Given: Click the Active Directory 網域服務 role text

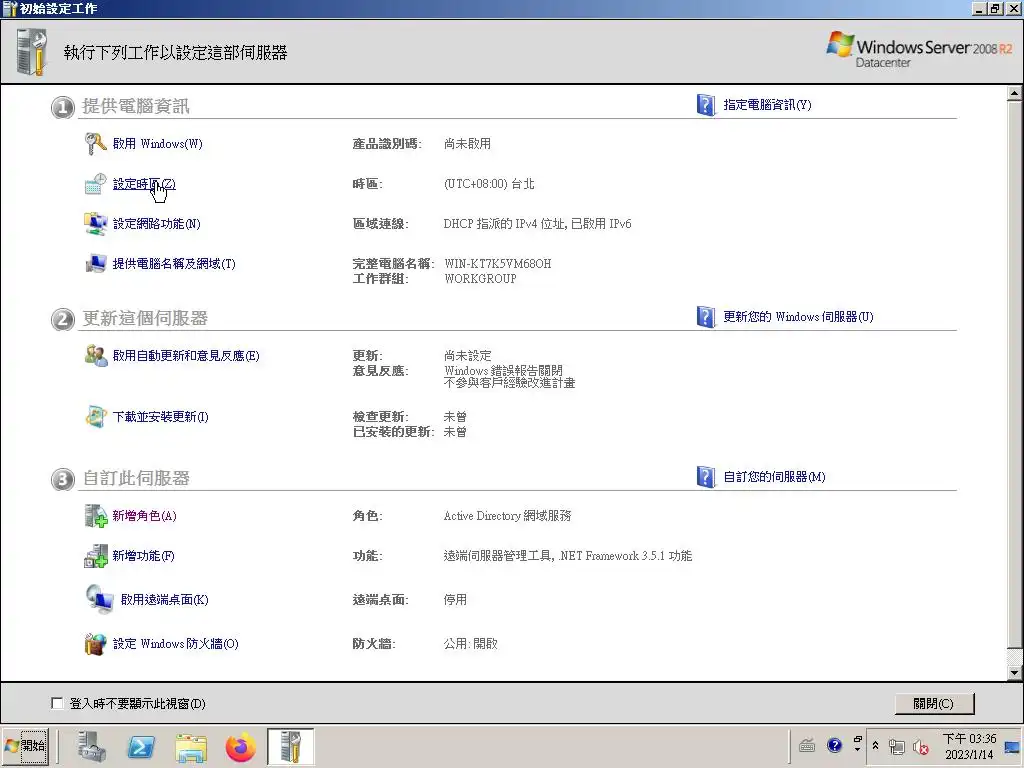Looking at the screenshot, I should (x=507, y=516).
